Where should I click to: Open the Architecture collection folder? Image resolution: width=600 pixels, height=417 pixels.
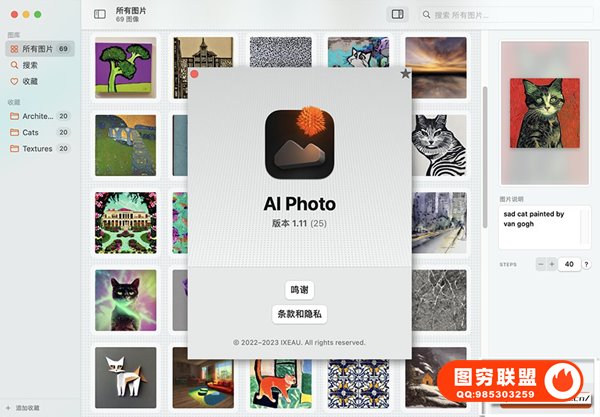tap(38, 116)
